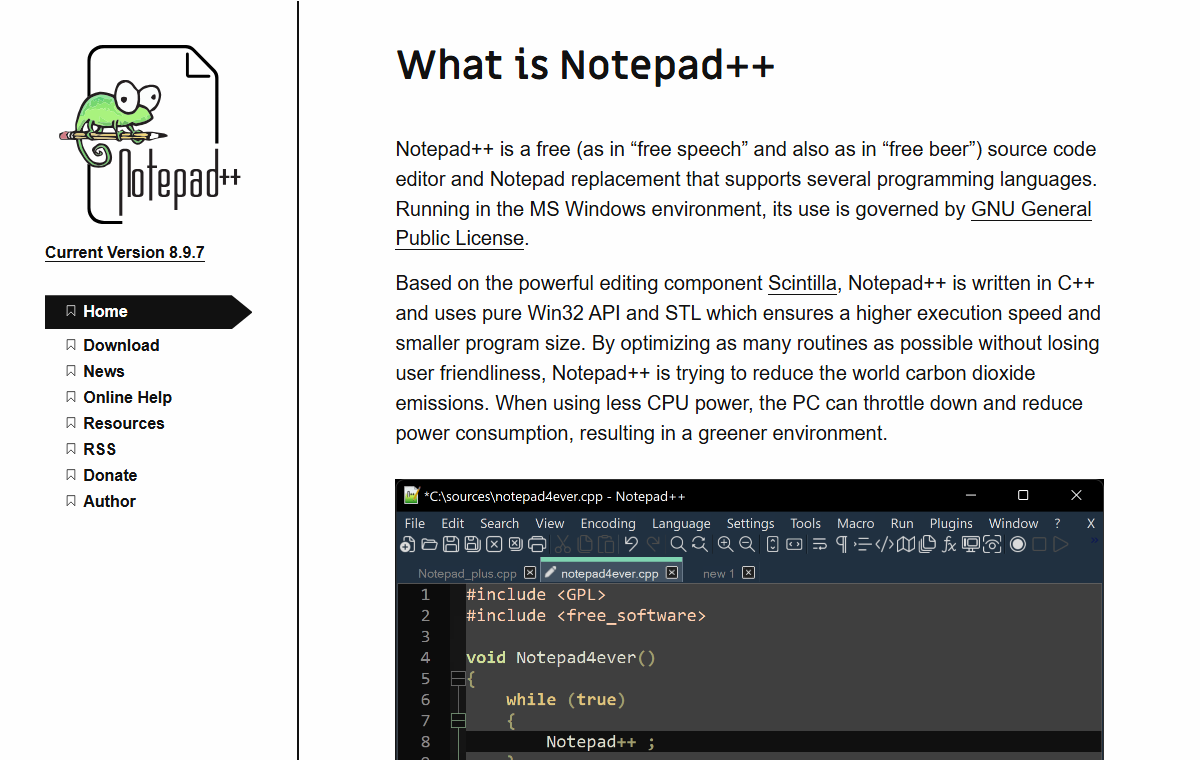Click the Print toolbar icon
Screen dimensions: 1200x760
click(537, 544)
